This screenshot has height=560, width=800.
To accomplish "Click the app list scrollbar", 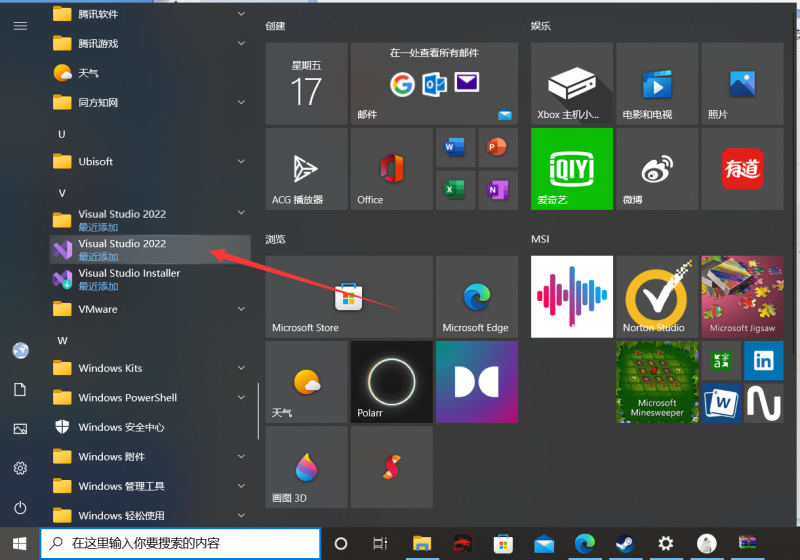I will click(259, 410).
